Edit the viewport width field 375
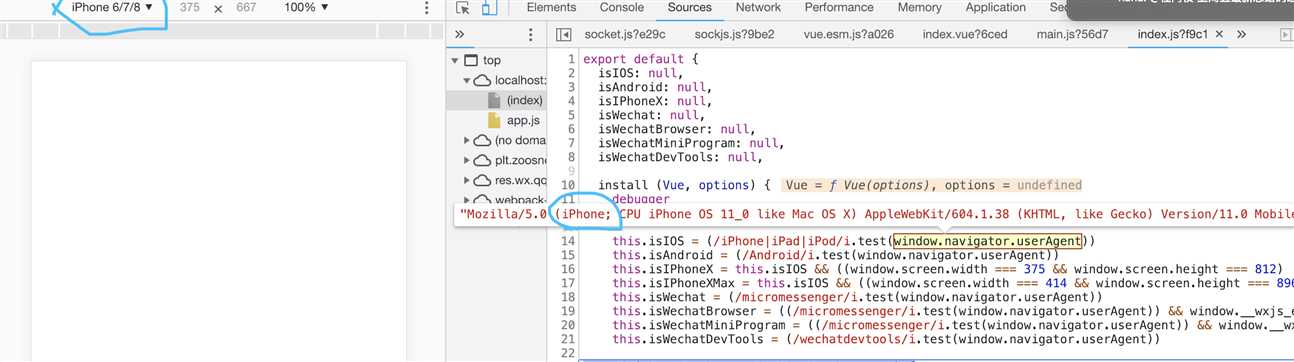Image resolution: width=1294 pixels, height=362 pixels. pos(189,8)
